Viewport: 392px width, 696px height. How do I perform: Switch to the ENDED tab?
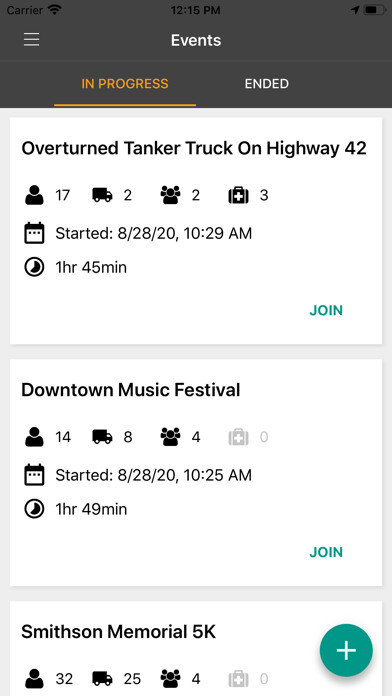(x=267, y=83)
